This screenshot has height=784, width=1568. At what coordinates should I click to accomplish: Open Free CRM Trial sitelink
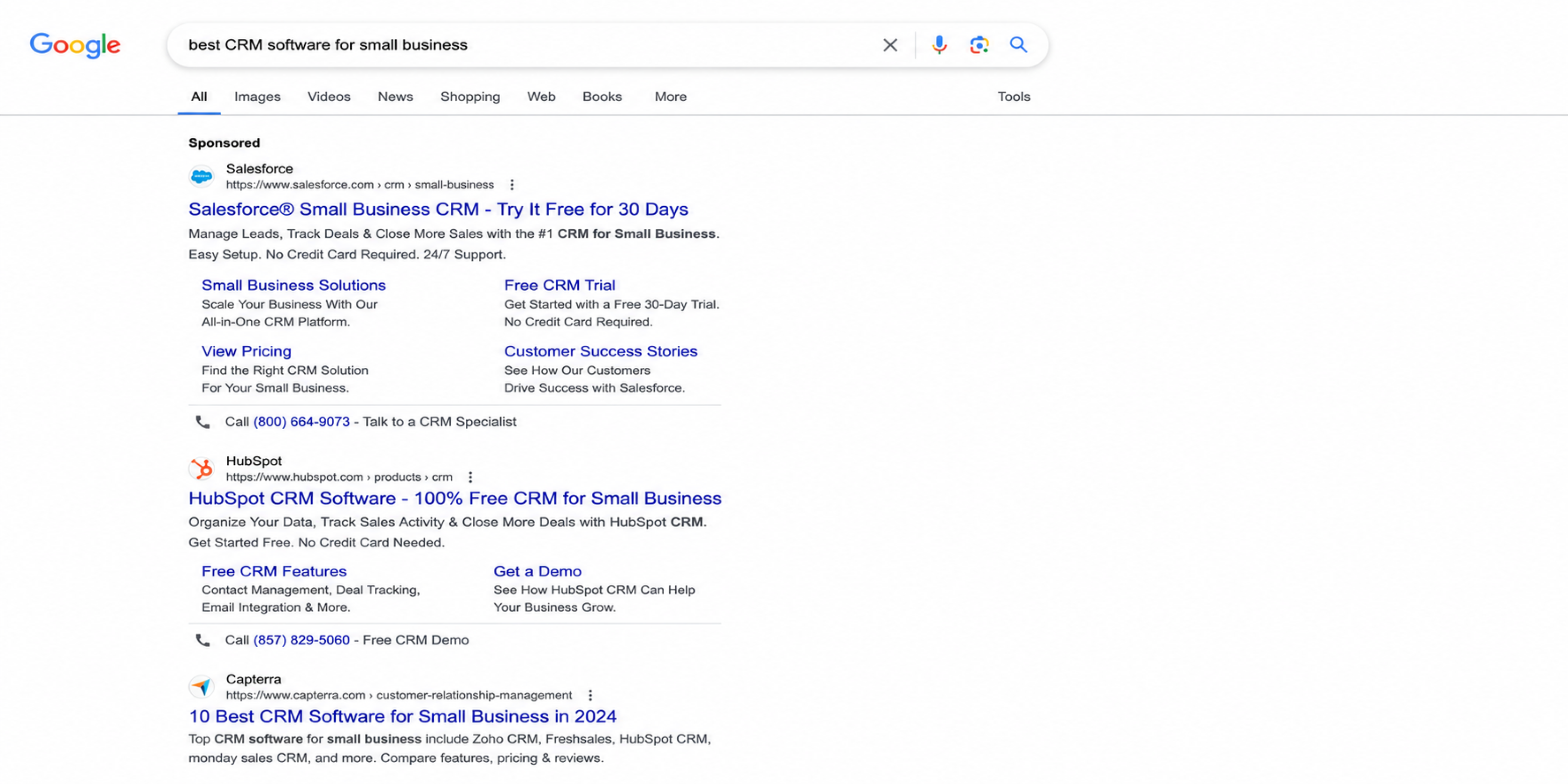click(560, 286)
